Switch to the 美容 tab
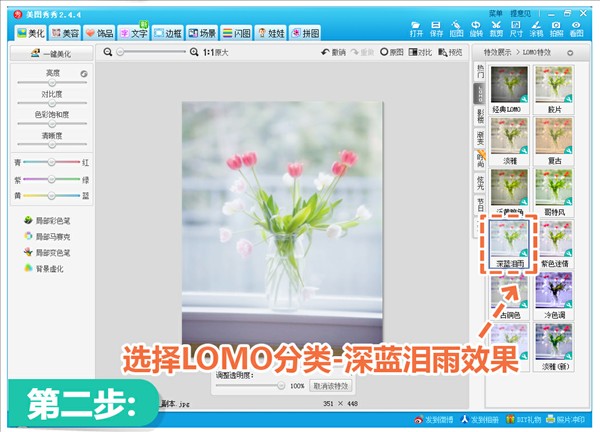600x432 pixels. 65,33
